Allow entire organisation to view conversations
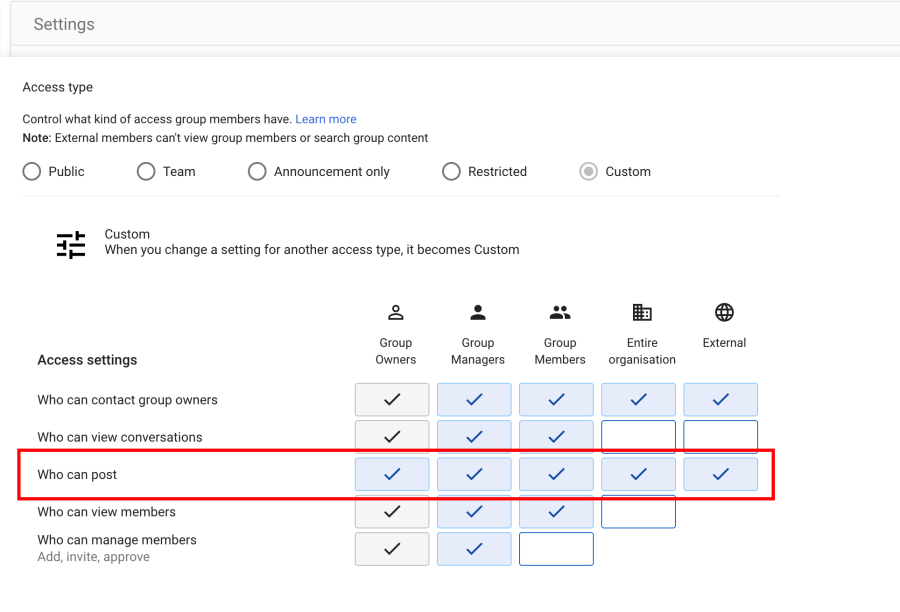Image resolution: width=900 pixels, height=612 pixels. point(638,437)
